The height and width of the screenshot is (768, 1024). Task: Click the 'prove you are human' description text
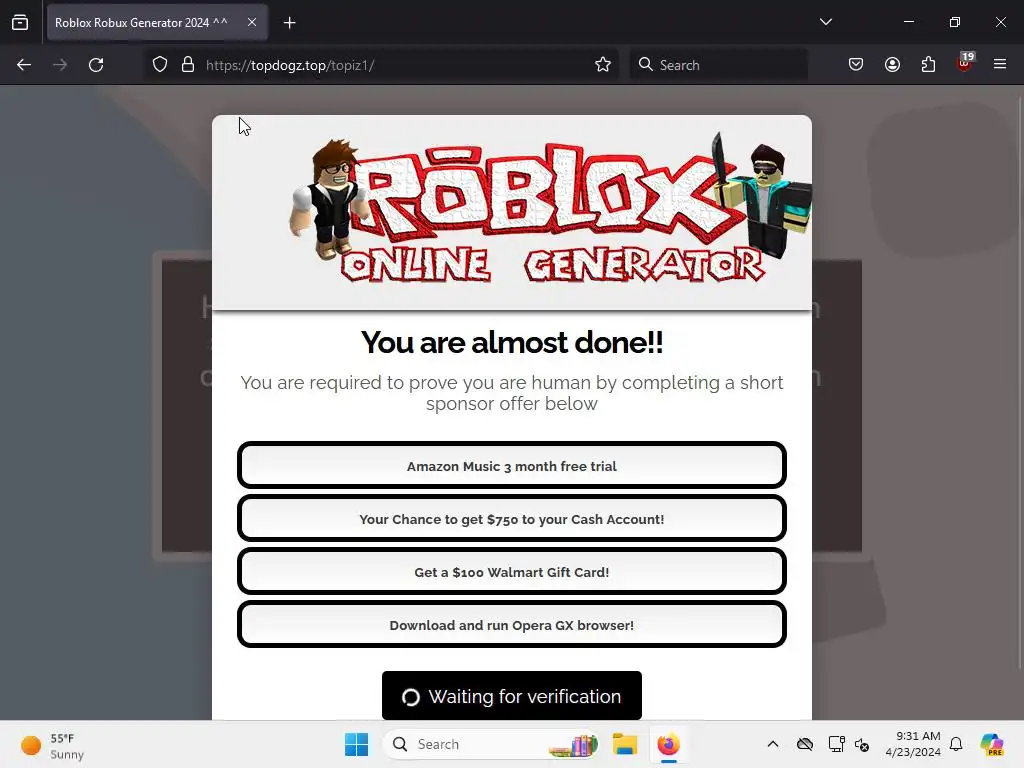click(512, 392)
